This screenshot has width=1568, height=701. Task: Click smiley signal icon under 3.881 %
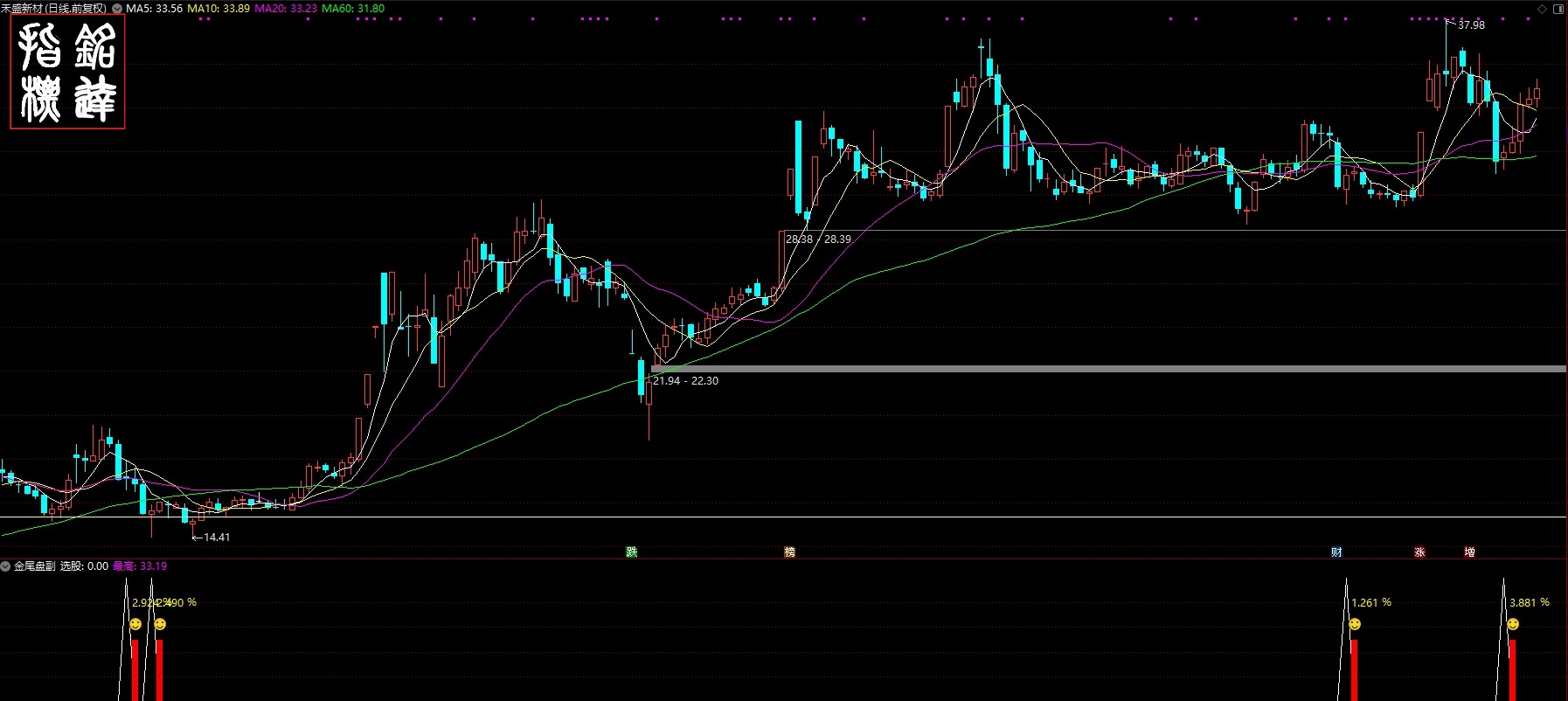coord(1513,624)
